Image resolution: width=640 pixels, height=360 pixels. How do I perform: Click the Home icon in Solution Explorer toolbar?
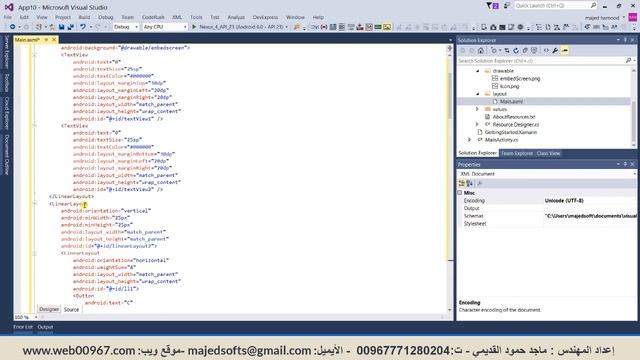coord(481,51)
